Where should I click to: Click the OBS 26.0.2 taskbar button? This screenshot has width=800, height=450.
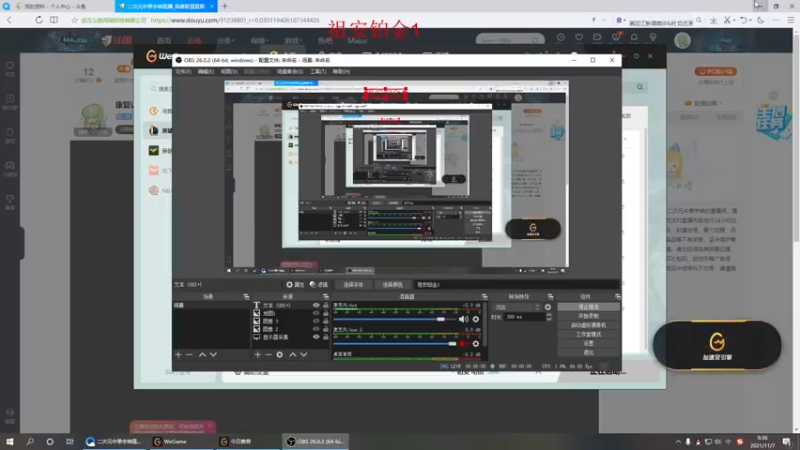[315, 441]
